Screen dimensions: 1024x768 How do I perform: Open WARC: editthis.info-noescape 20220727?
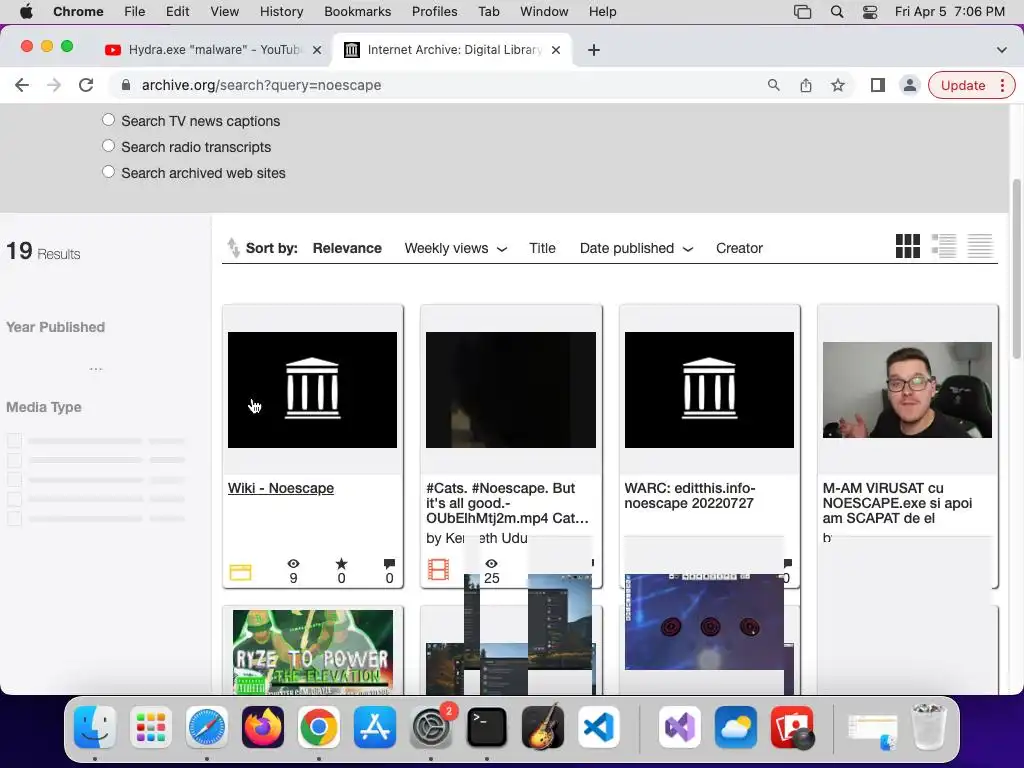[690, 496]
